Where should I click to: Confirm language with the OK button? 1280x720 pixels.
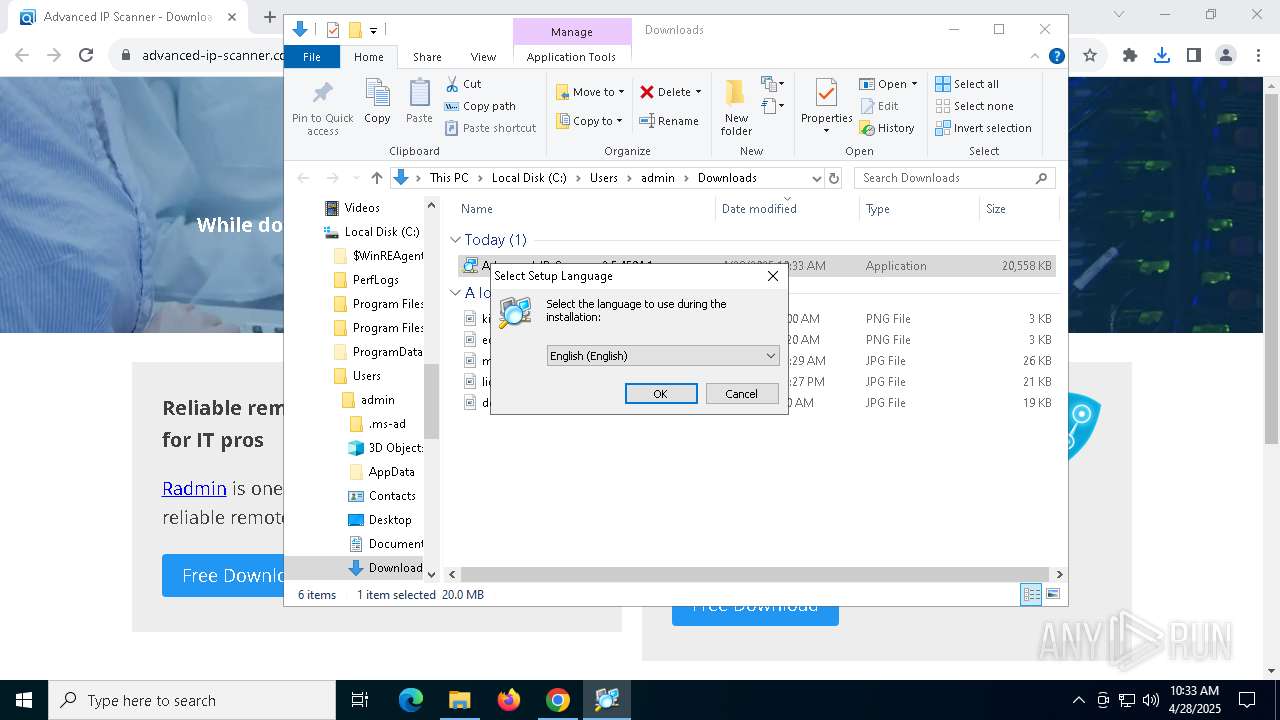coord(661,394)
